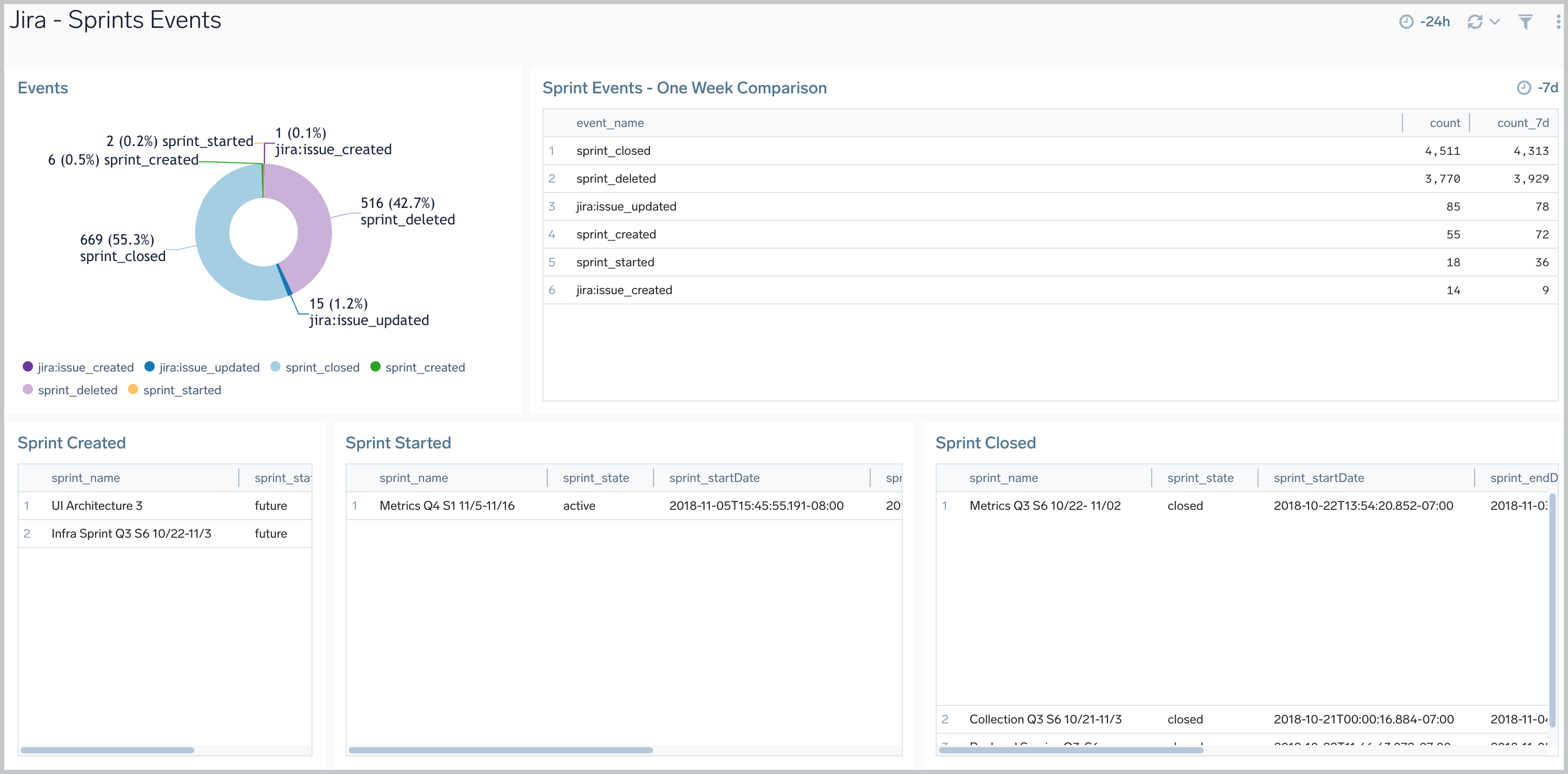This screenshot has width=1568, height=774.
Task: Click the active state cell
Action: [579, 506]
